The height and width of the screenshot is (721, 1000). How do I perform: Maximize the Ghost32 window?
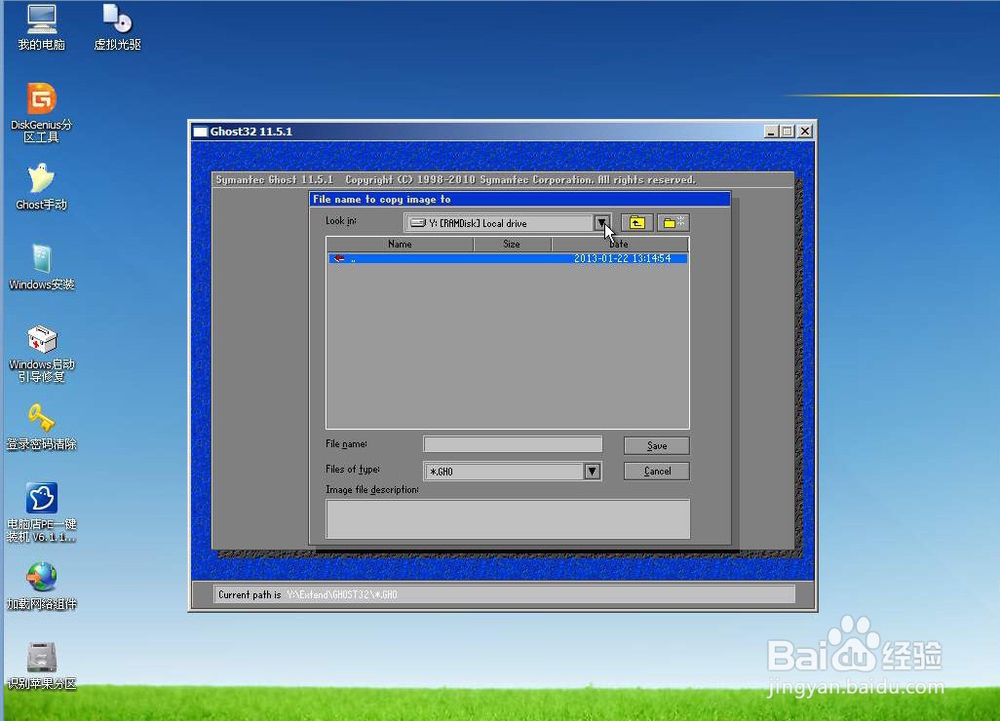787,131
